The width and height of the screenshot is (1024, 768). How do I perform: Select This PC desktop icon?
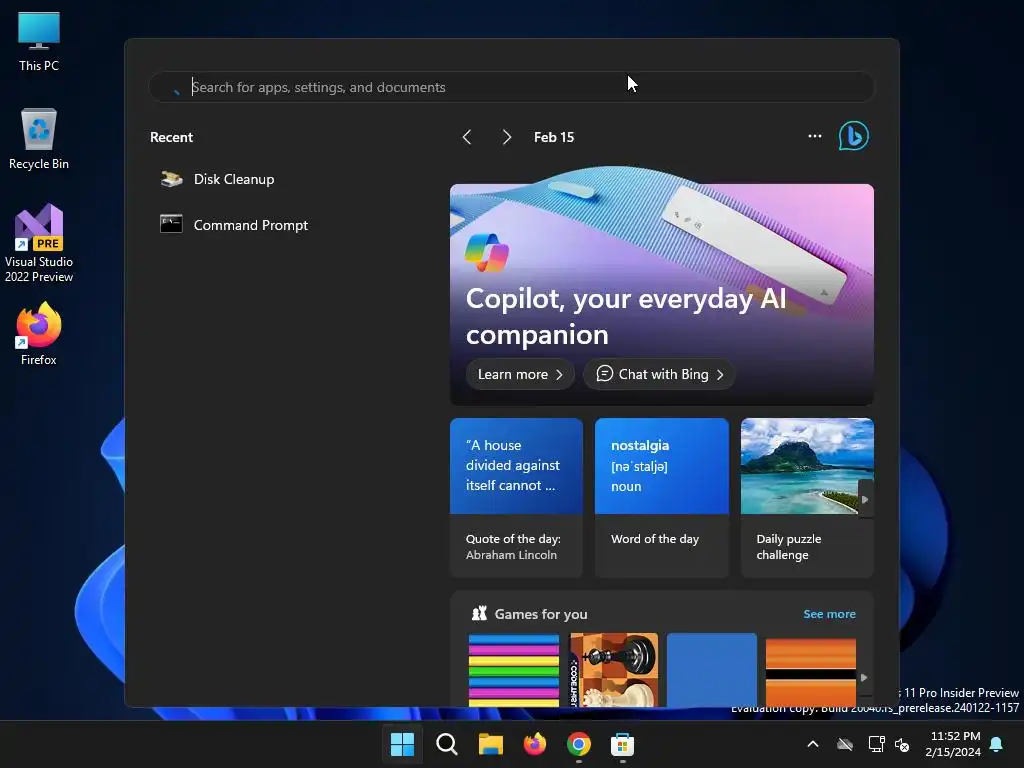pos(39,42)
